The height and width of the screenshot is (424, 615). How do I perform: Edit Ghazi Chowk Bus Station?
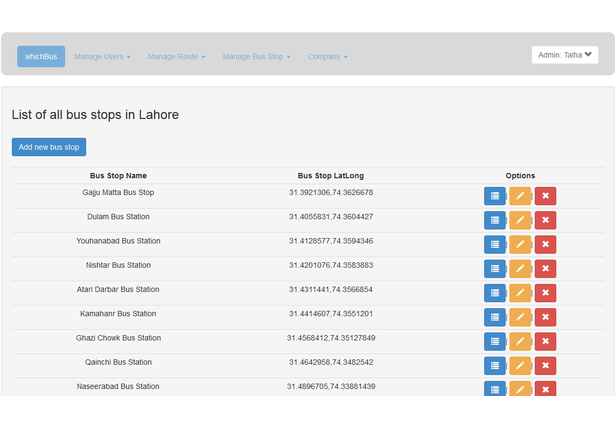coord(520,342)
